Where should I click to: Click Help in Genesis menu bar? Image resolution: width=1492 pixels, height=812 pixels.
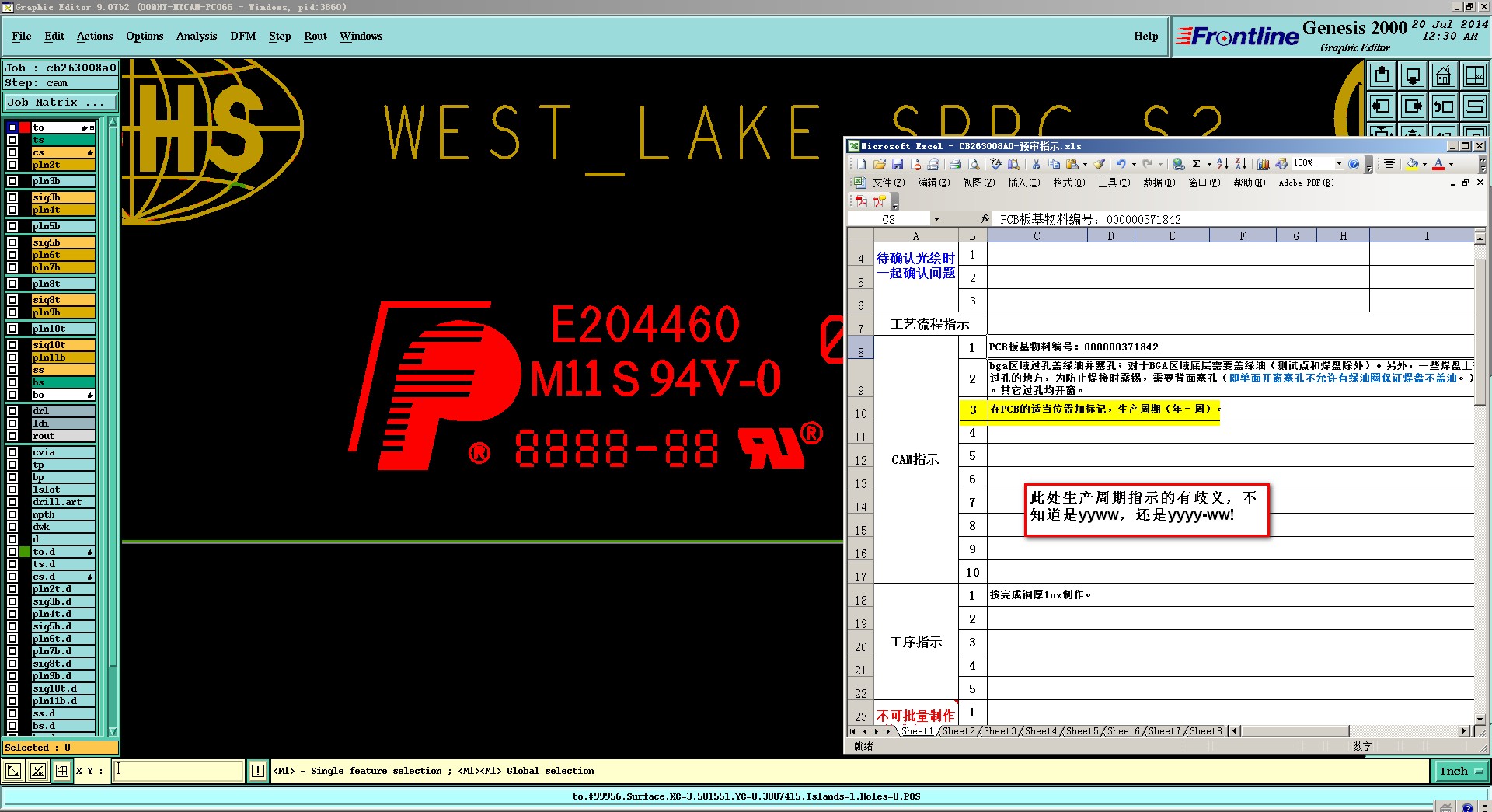point(1145,36)
